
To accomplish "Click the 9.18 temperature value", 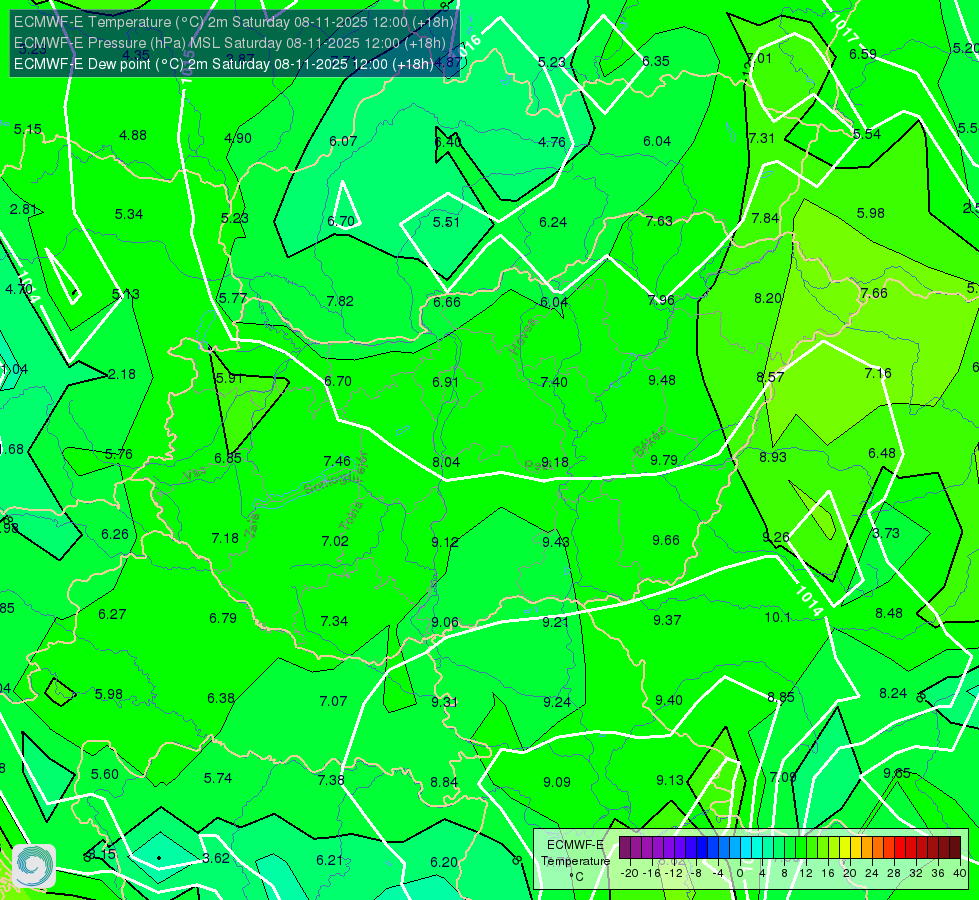I will tap(554, 462).
